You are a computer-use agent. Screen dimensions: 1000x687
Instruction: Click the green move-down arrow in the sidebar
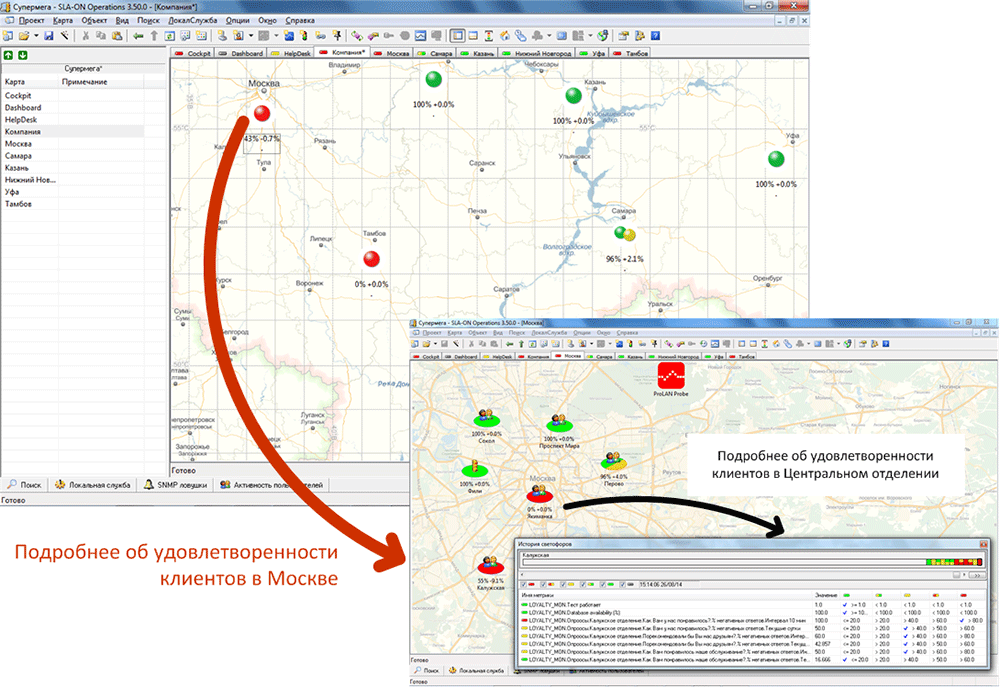[22, 54]
